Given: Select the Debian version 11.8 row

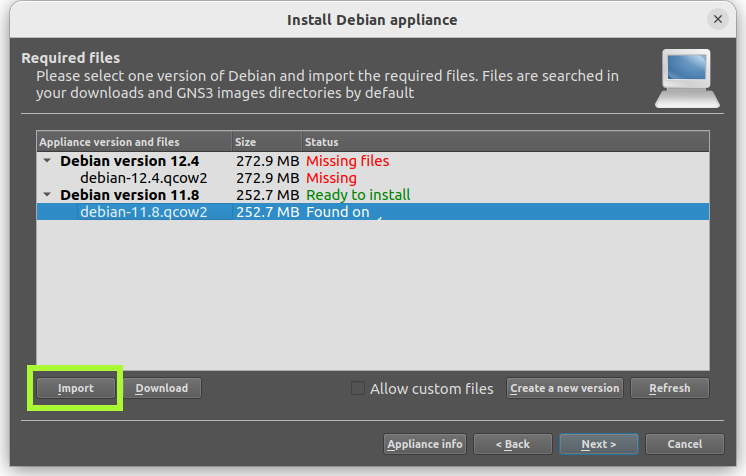Looking at the screenshot, I should [x=373, y=195].
